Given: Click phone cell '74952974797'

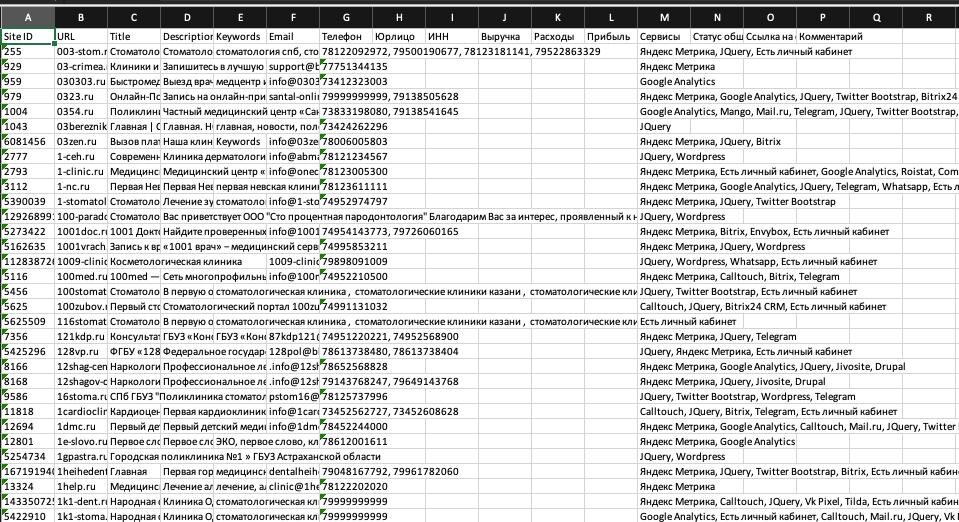Looking at the screenshot, I should 346,202.
